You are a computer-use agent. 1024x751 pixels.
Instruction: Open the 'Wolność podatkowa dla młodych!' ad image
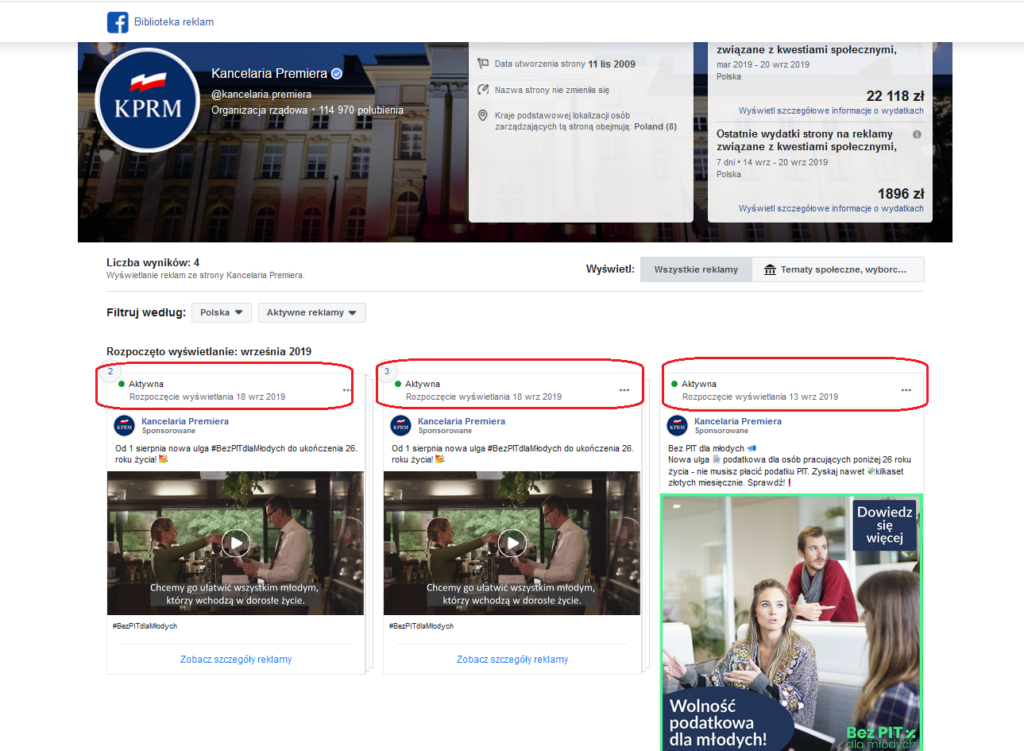click(x=792, y=623)
